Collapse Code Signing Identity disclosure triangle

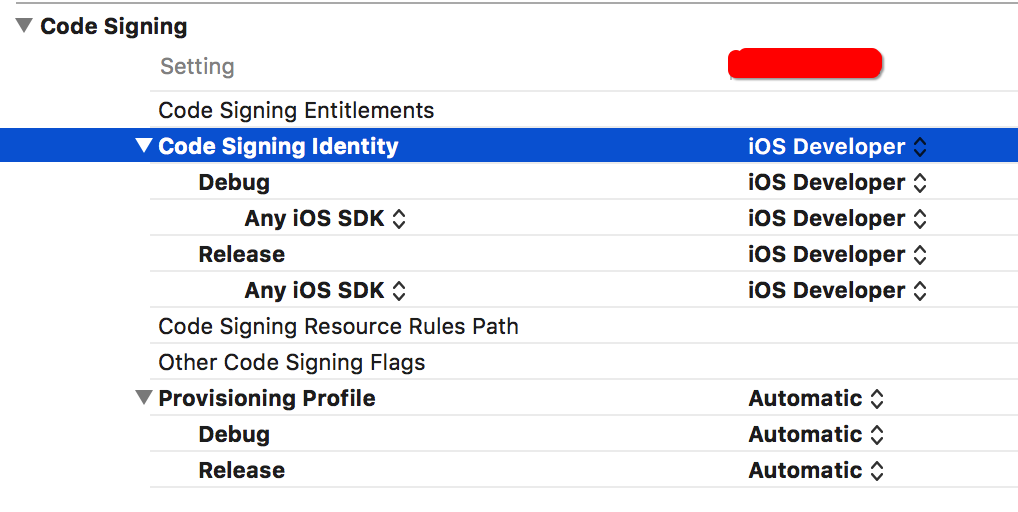tap(144, 146)
